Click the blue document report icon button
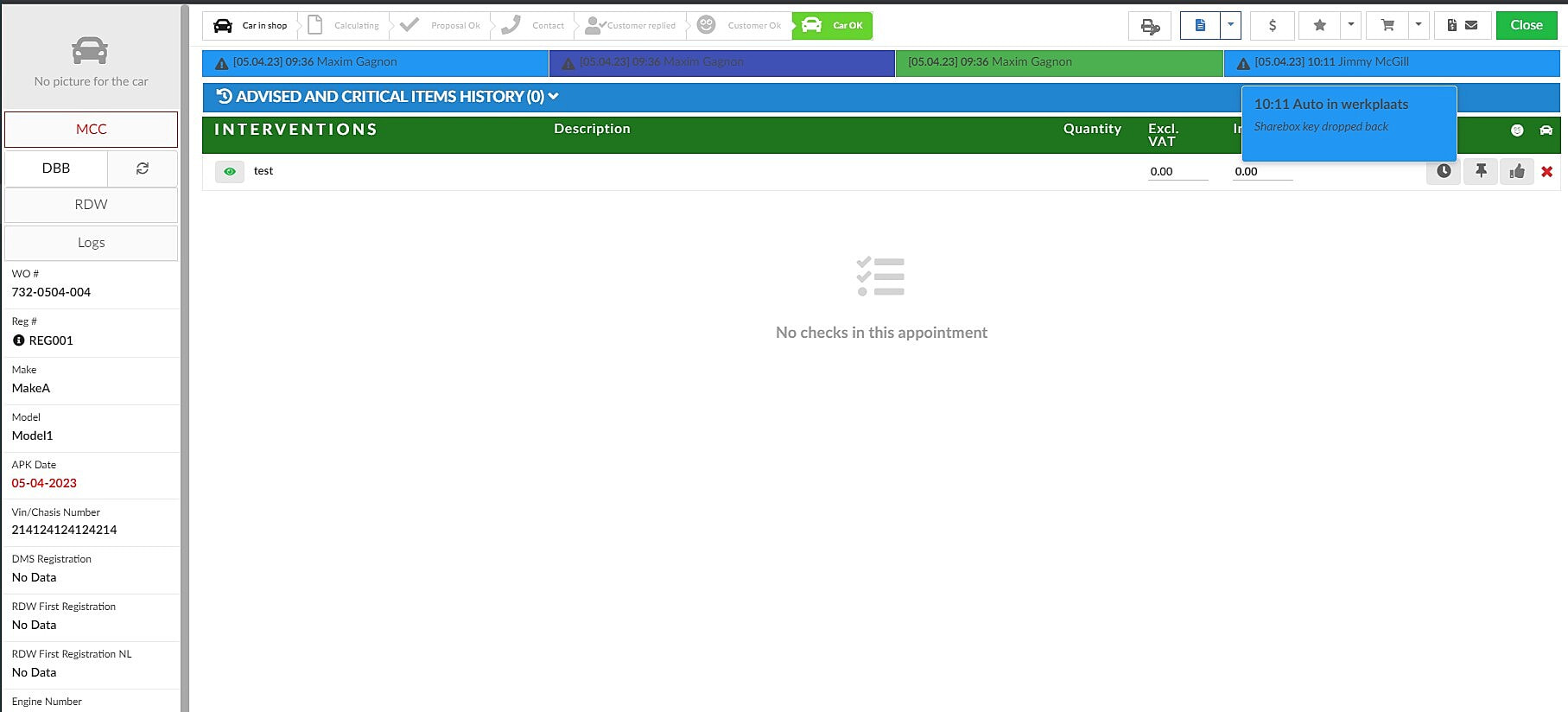Viewport: 1568px width, 712px height. click(x=1200, y=26)
